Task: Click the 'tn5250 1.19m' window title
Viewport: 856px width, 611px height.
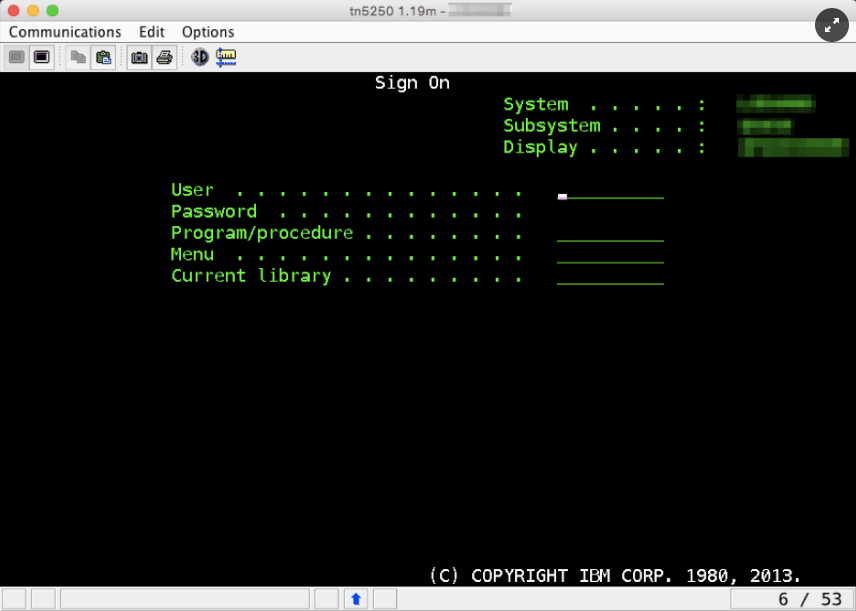Action: point(393,11)
